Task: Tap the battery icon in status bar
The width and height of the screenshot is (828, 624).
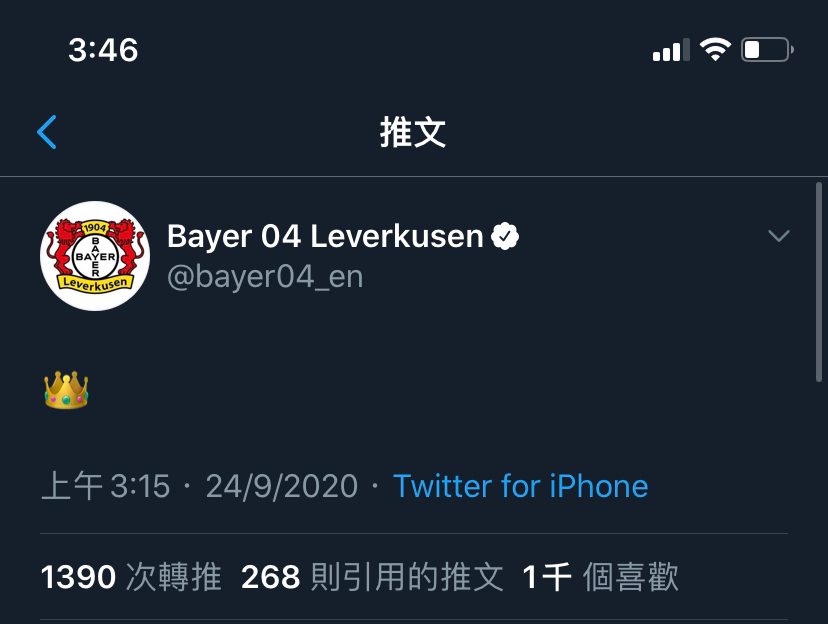Action: [x=767, y=50]
